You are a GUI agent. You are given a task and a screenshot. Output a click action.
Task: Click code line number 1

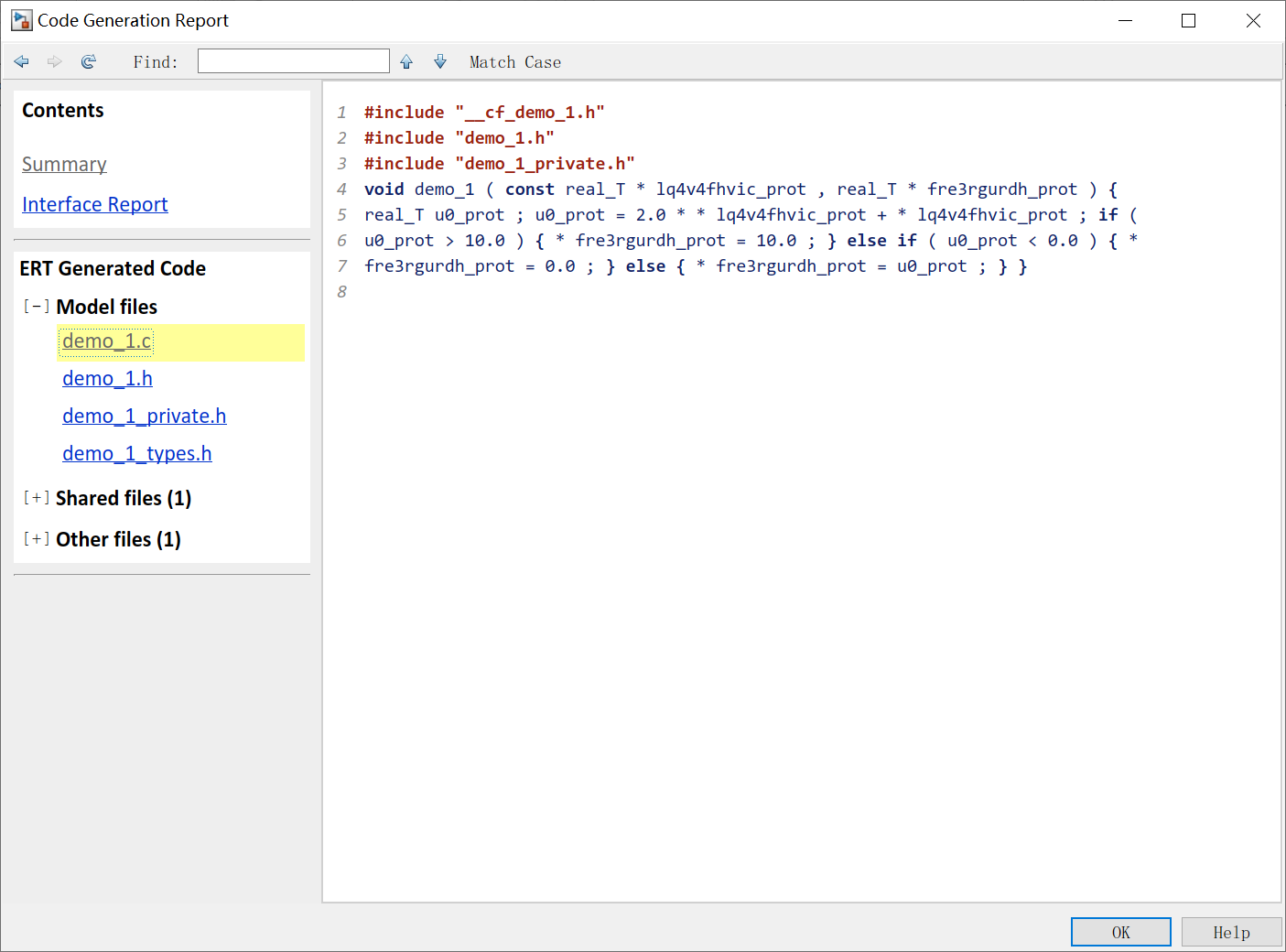pos(341,112)
